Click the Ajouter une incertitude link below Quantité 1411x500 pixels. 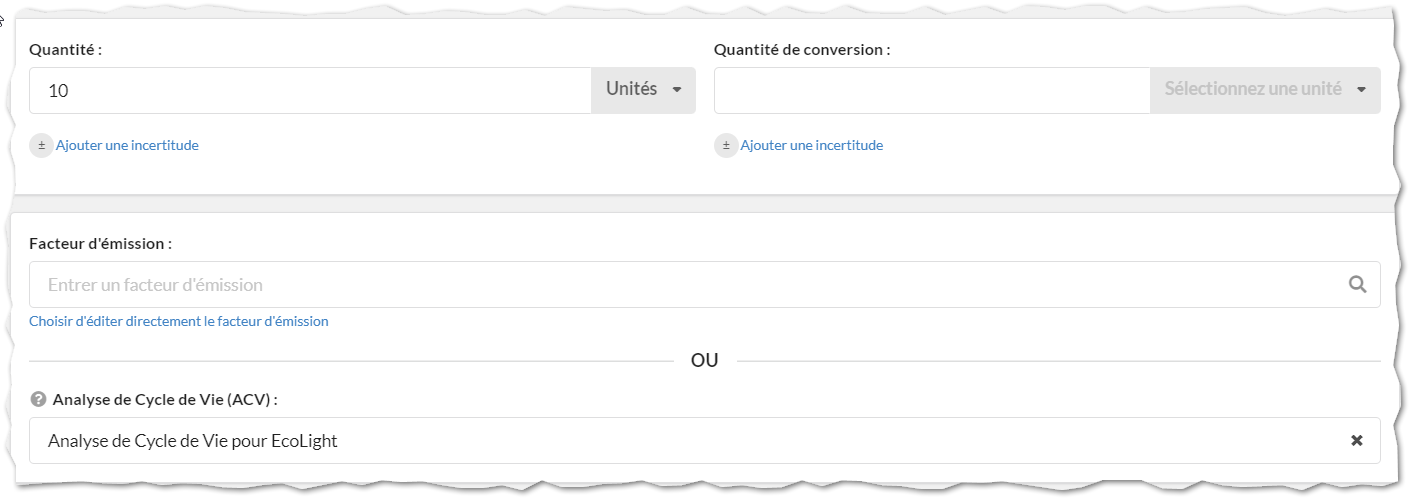coord(127,145)
